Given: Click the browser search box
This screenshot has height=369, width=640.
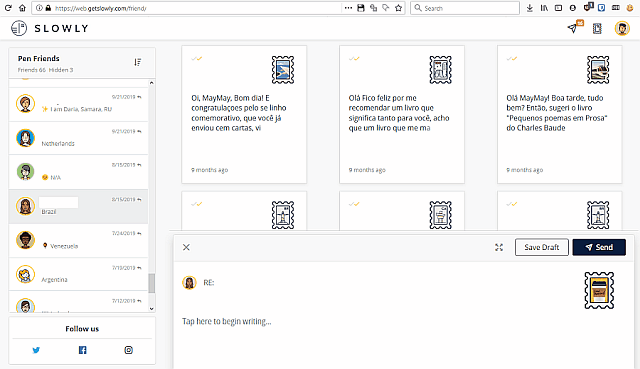Looking at the screenshot, I should (x=465, y=8).
